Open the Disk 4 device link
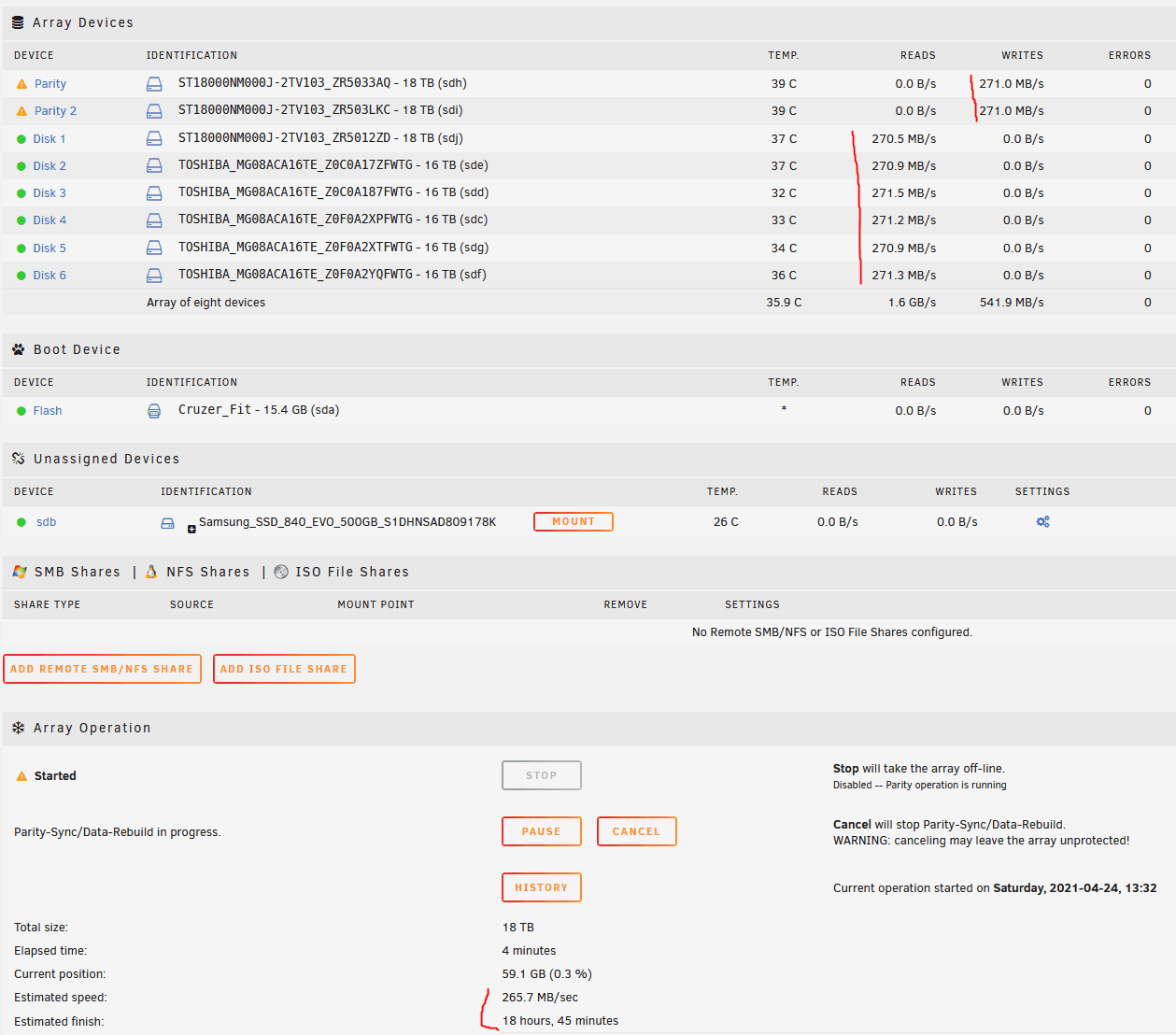The width and height of the screenshot is (1176, 1035). click(50, 220)
